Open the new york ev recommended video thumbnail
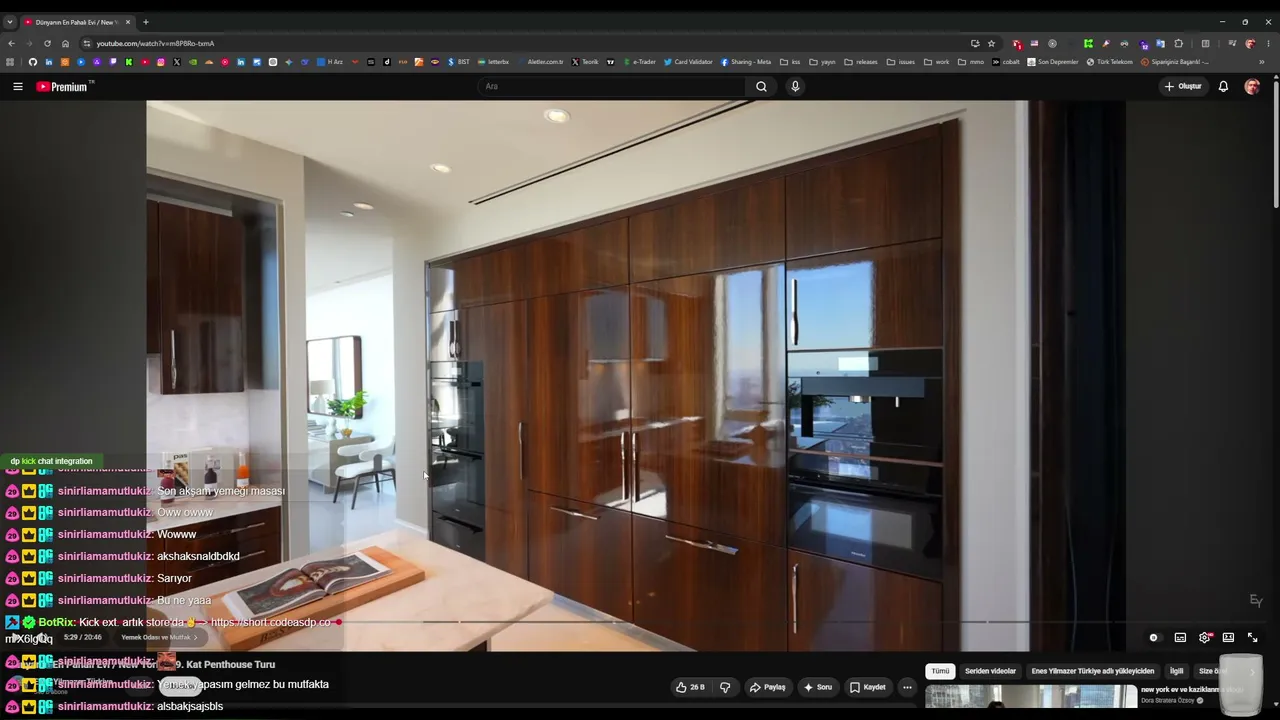 1031,696
